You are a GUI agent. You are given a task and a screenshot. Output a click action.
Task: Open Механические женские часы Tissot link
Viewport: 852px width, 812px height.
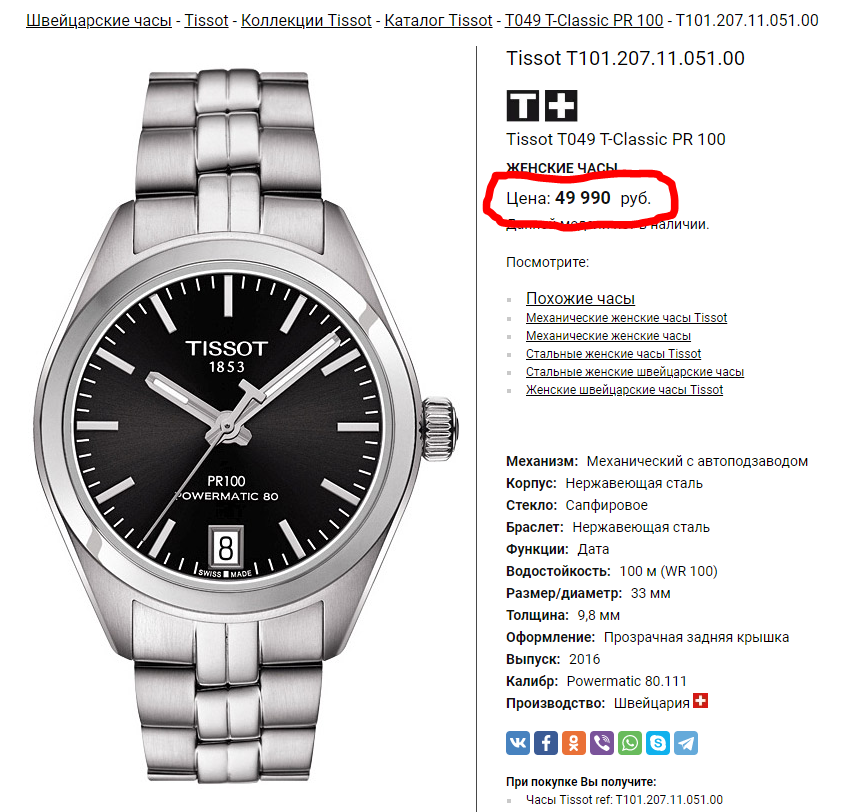(x=627, y=317)
